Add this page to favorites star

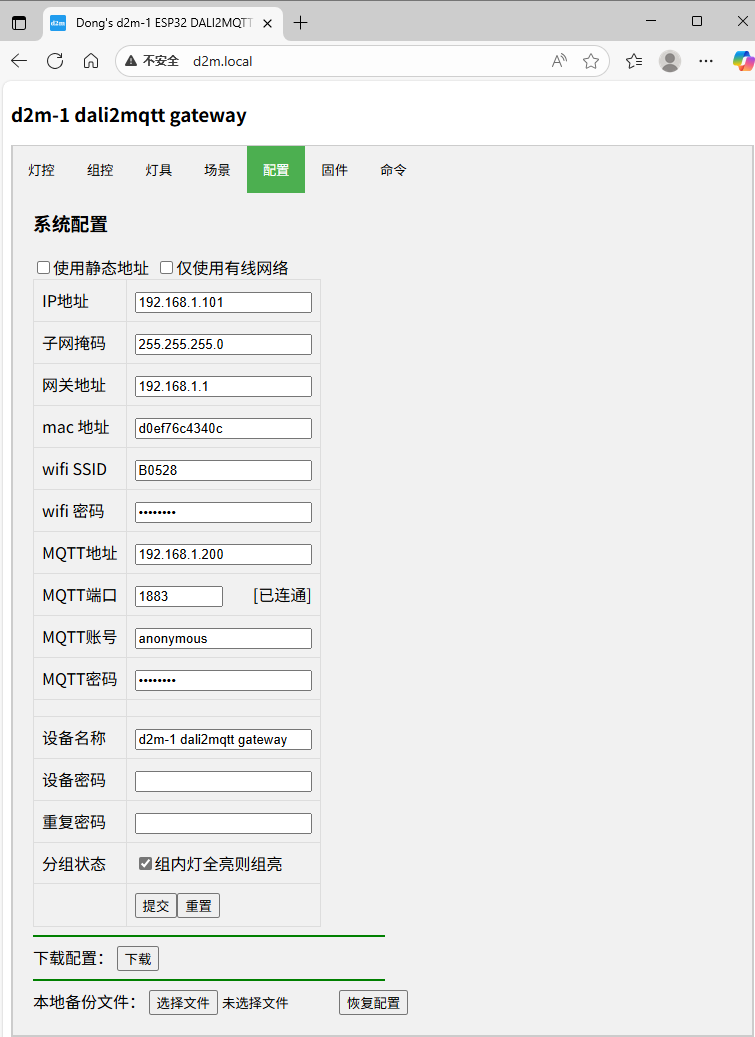point(591,61)
